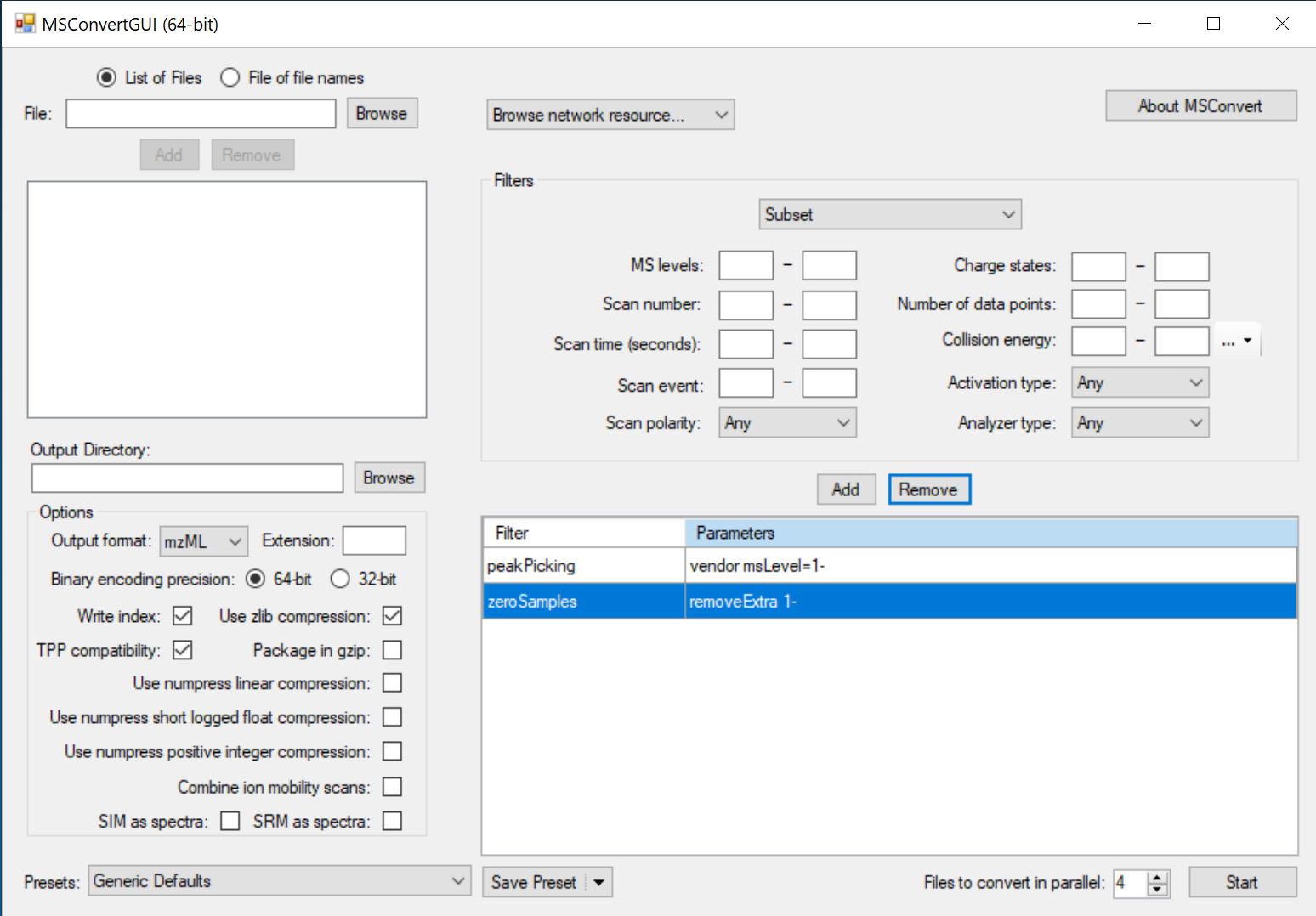Enable numpress linear compression checkbox
1316x916 pixels.
tap(392, 683)
